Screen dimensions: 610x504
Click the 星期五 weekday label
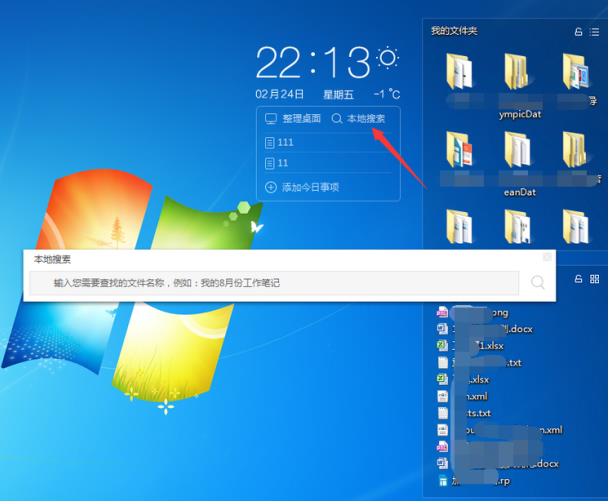[338, 94]
